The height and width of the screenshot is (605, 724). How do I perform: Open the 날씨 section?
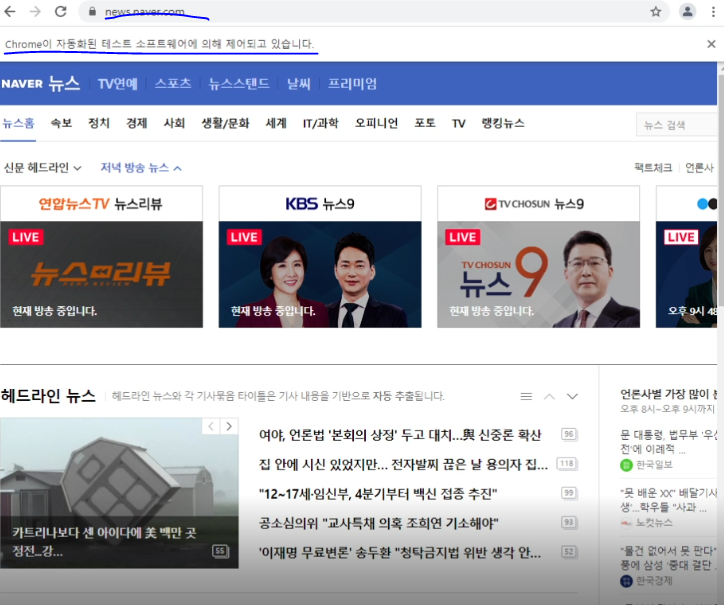[298, 84]
